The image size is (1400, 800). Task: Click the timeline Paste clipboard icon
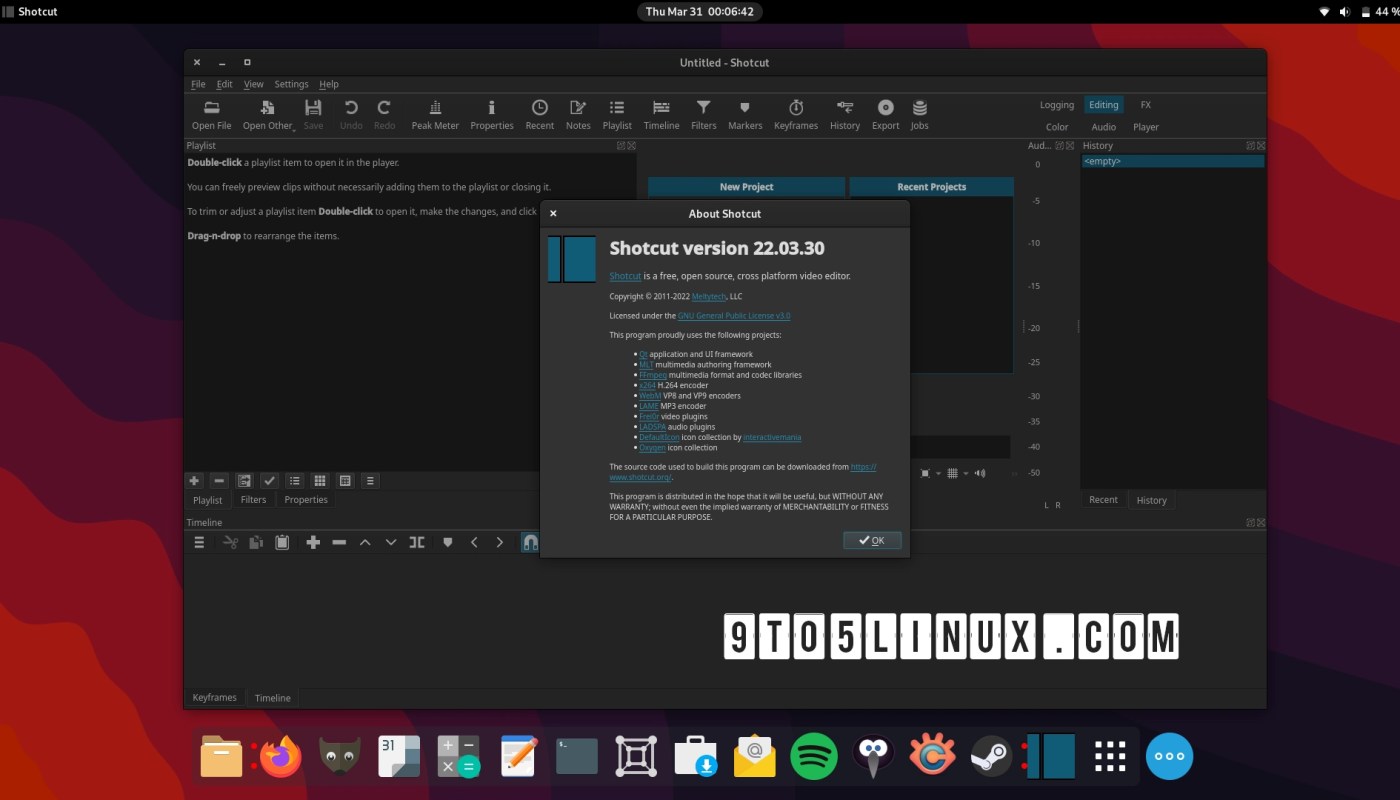click(x=282, y=542)
